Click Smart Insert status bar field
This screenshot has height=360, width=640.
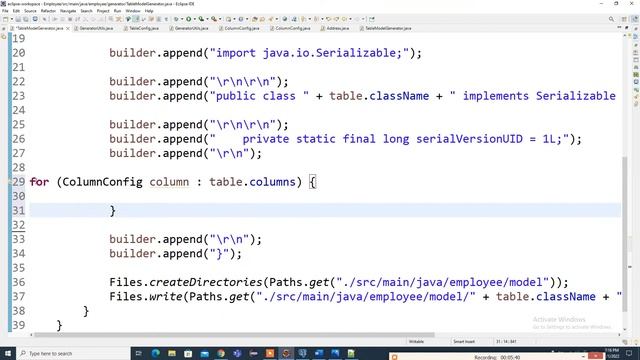[x=464, y=342]
